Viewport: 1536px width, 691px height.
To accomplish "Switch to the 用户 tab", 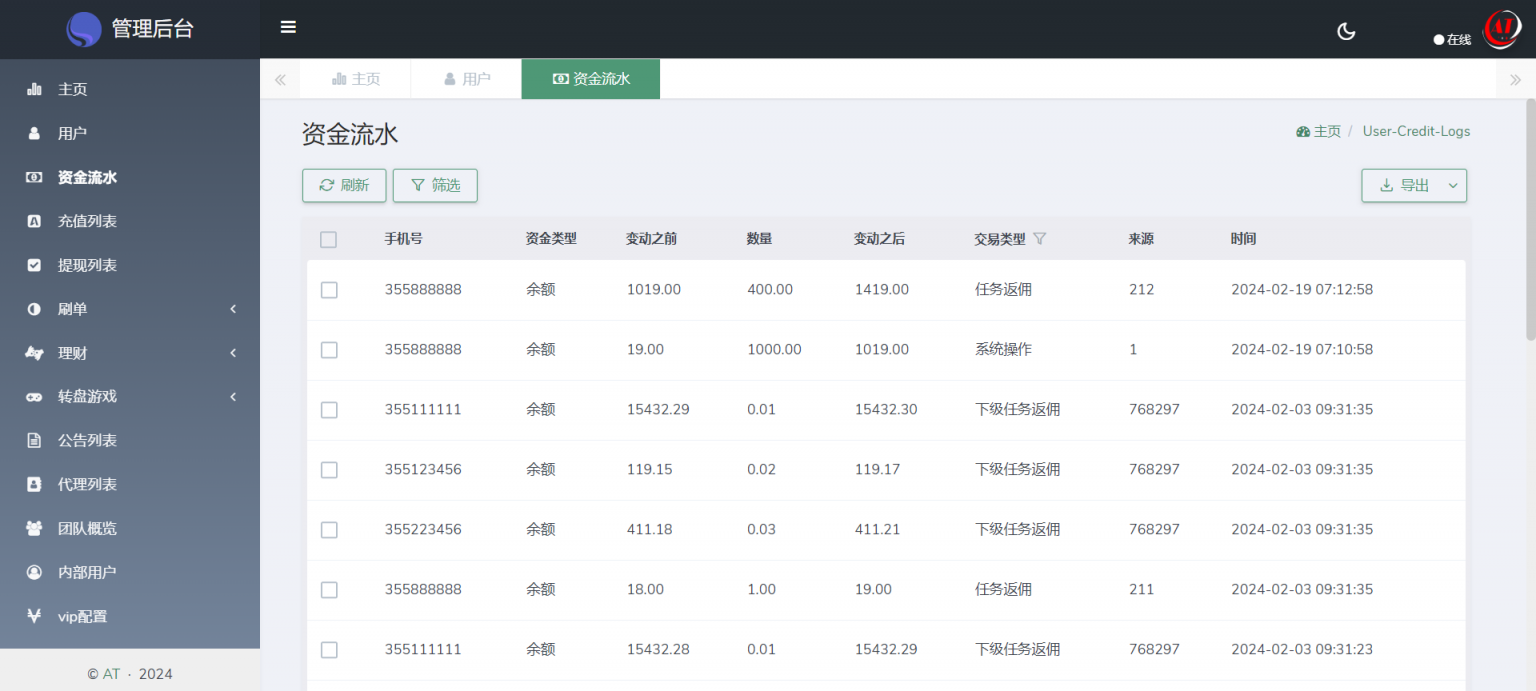I will [x=466, y=78].
